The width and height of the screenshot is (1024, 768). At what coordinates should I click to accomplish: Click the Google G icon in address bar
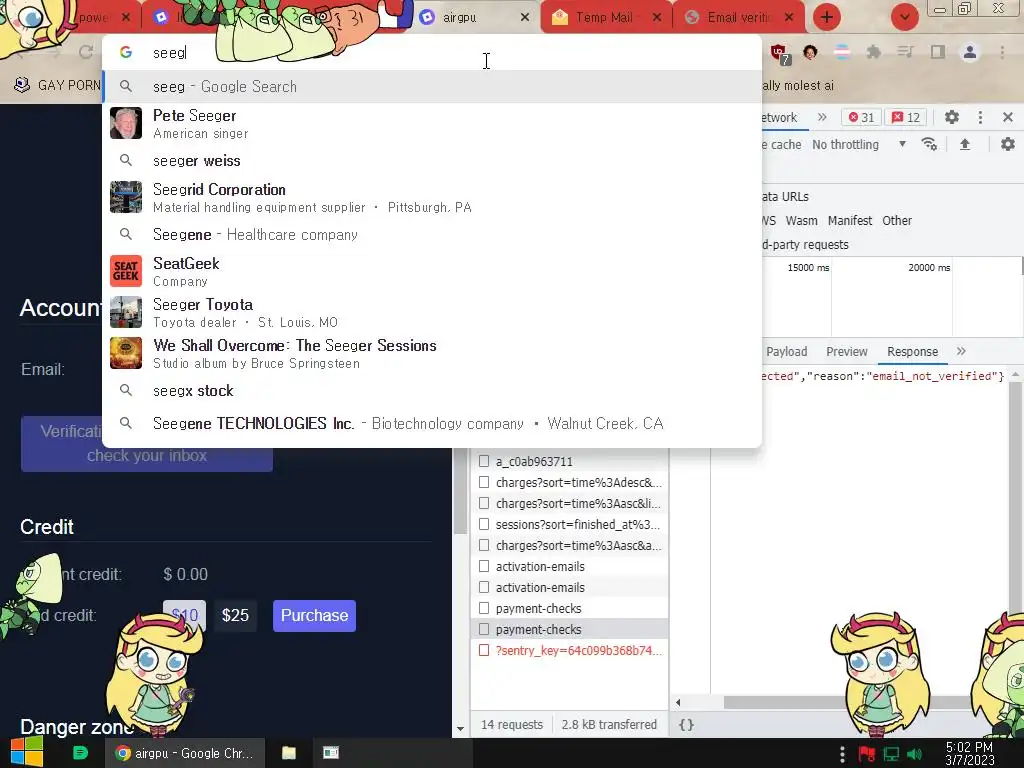(x=126, y=52)
